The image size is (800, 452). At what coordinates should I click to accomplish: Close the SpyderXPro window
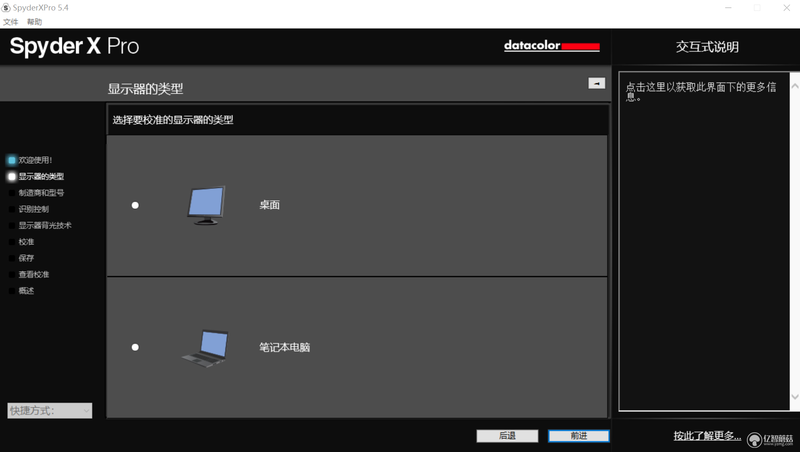786,8
